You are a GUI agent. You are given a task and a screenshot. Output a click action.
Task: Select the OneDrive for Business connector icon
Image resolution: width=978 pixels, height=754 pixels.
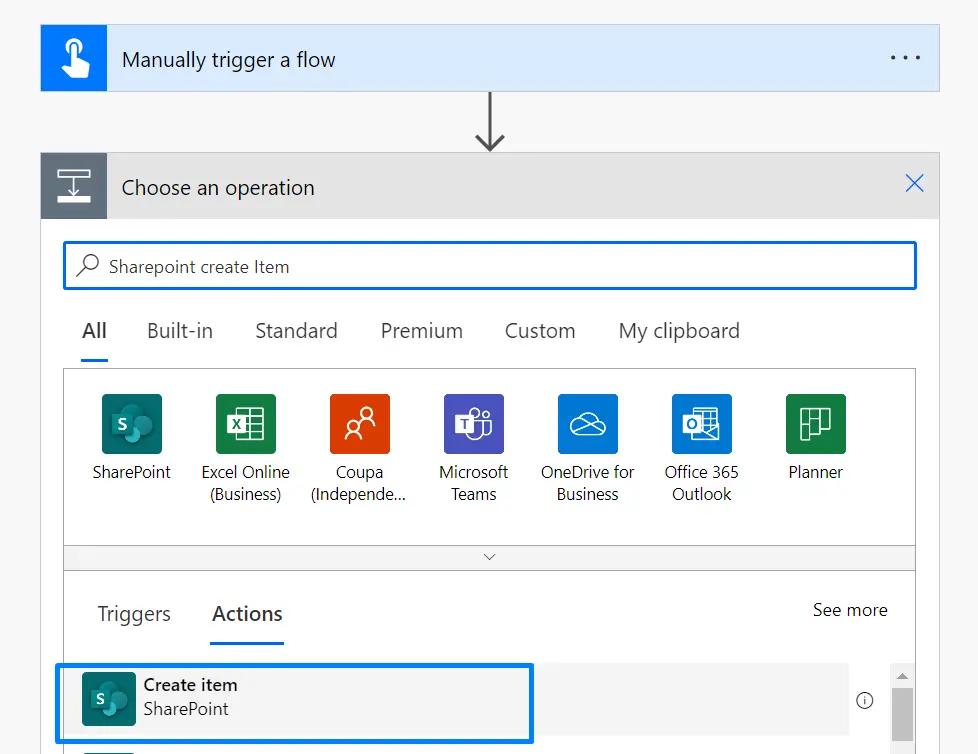(588, 424)
